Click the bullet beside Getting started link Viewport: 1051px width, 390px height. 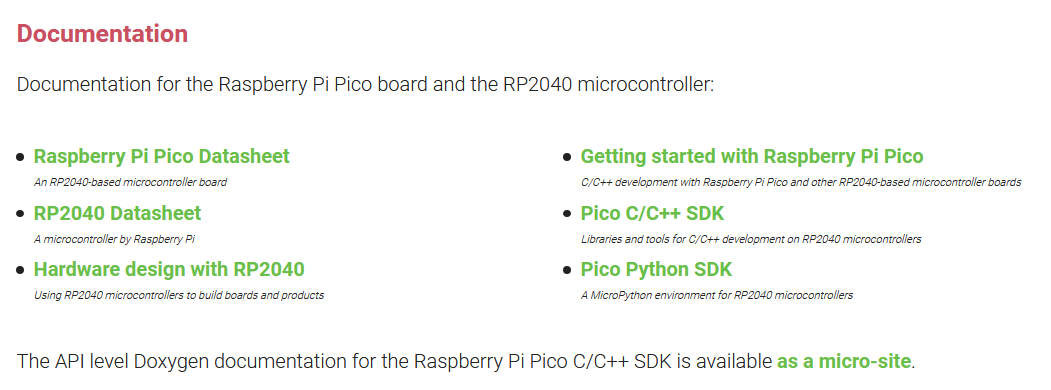pyautogui.click(x=568, y=157)
